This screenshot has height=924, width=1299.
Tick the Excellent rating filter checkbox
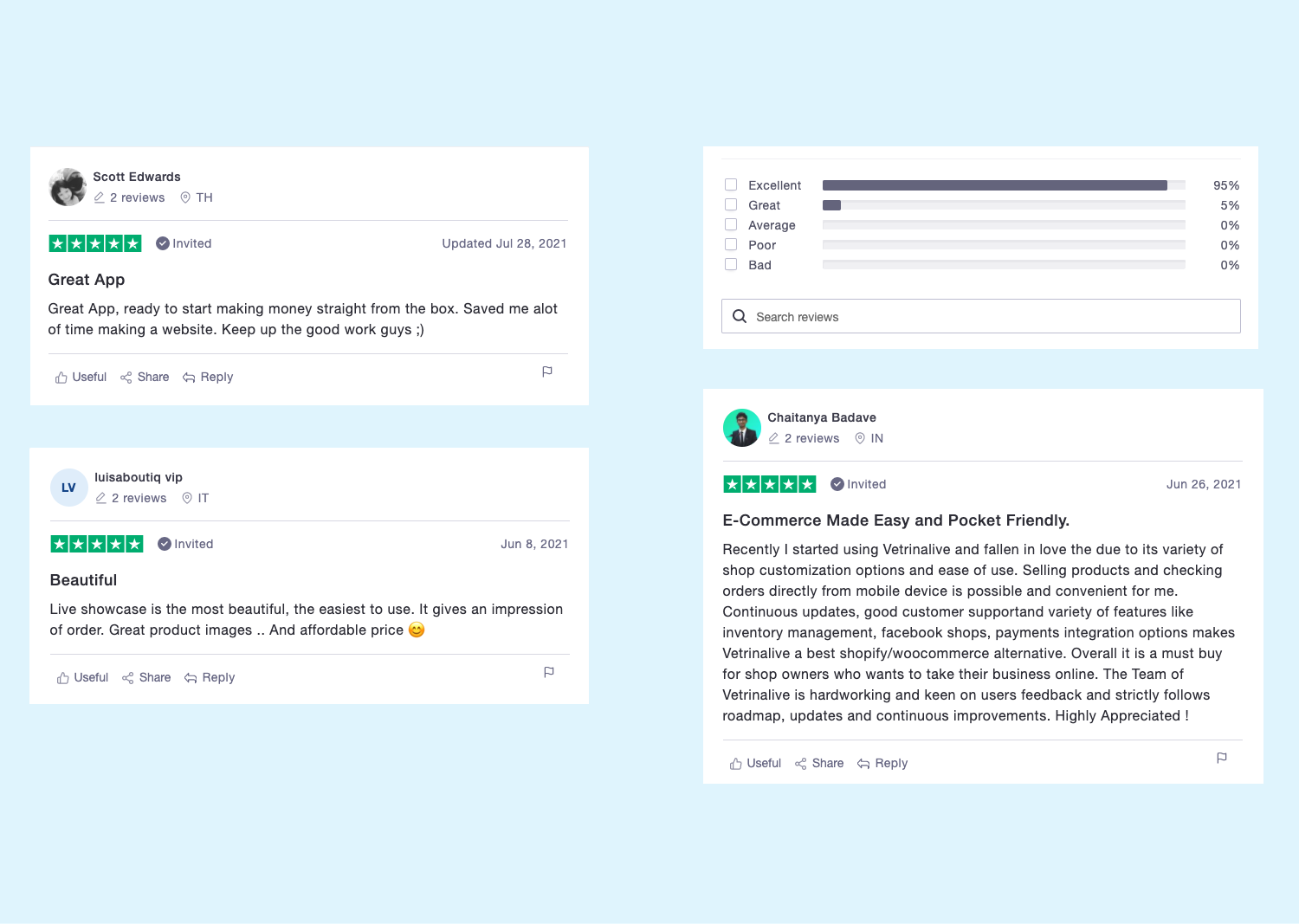coord(731,184)
